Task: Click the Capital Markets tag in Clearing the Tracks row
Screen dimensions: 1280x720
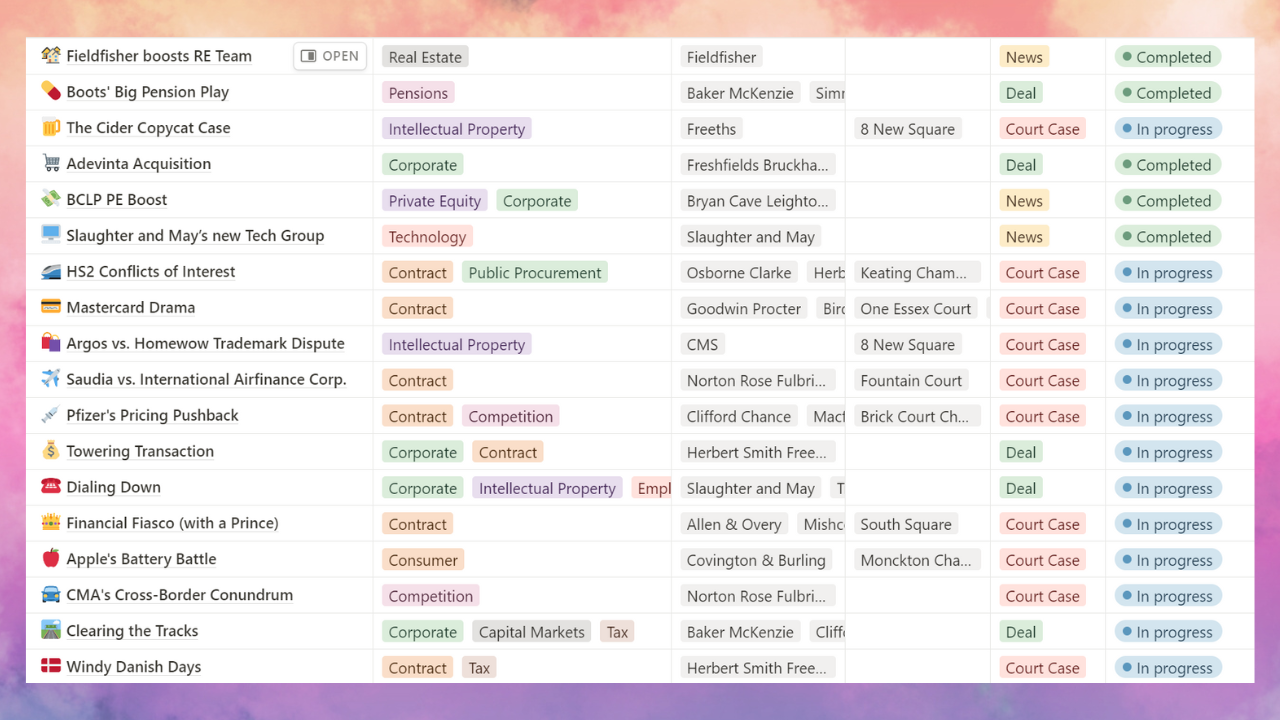Action: tap(532, 633)
